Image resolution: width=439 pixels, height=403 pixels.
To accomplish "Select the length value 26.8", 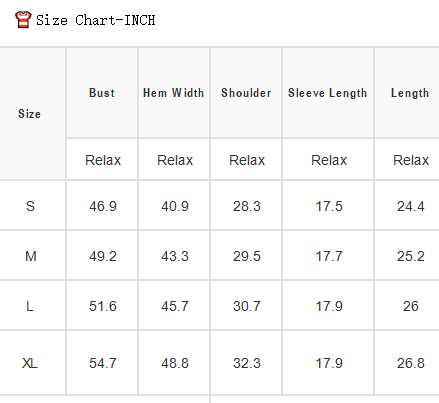I will point(411,363).
